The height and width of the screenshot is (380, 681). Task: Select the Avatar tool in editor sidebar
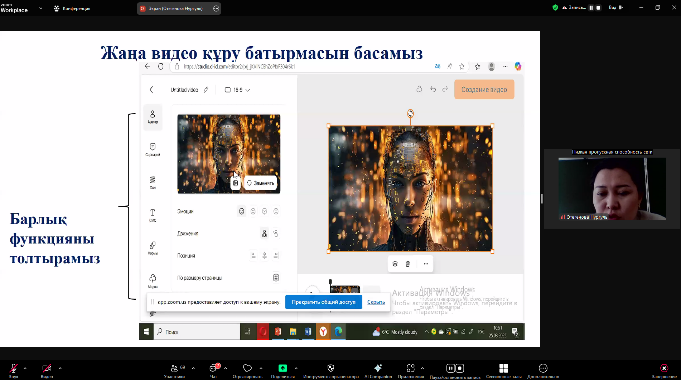pyautogui.click(x=152, y=117)
